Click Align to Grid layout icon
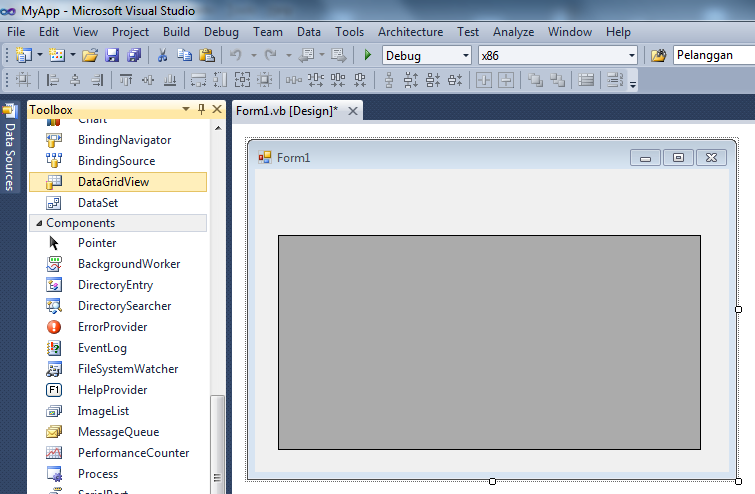The image size is (755, 494). (x=23, y=80)
